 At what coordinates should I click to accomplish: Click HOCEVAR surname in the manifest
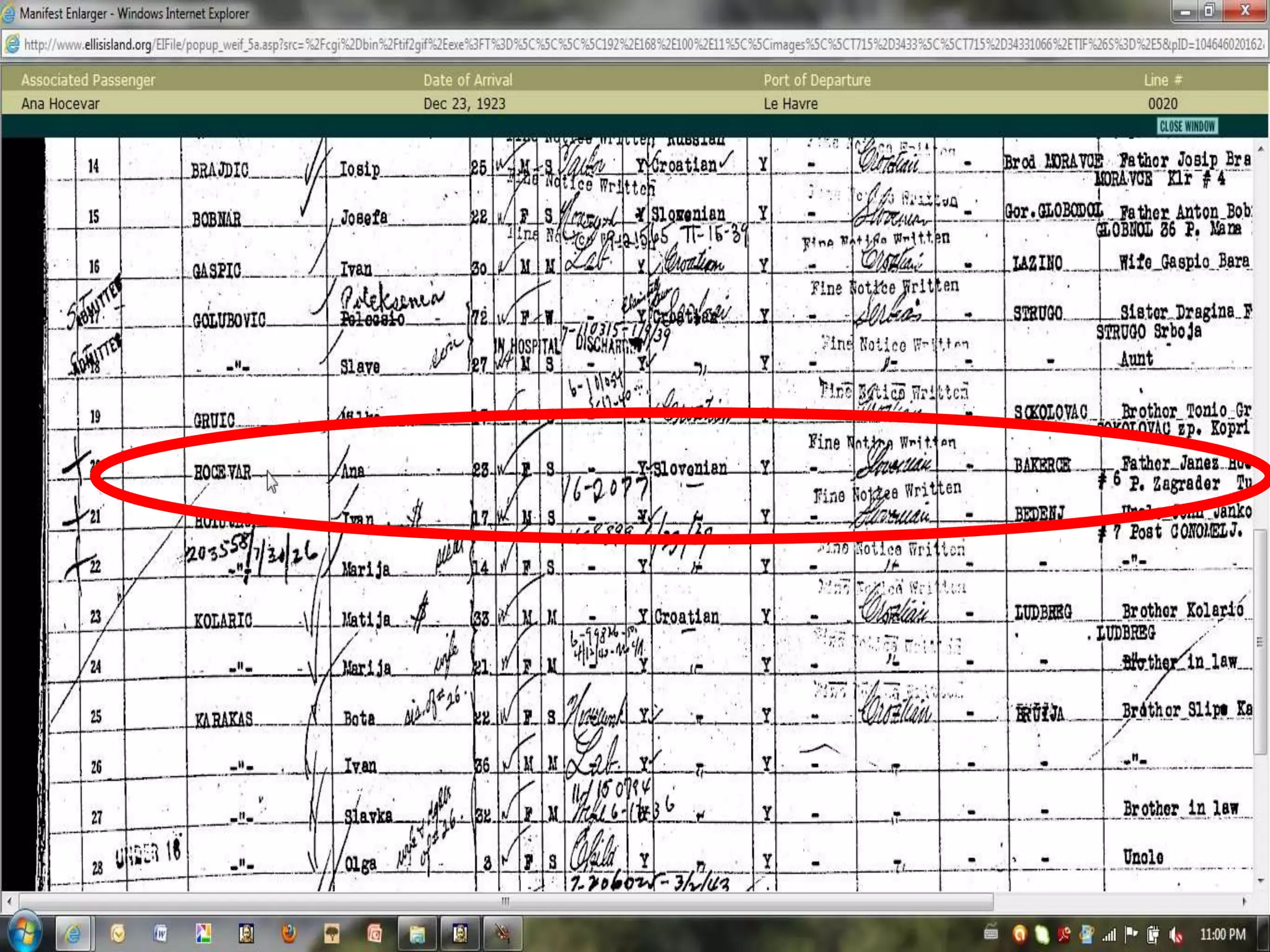(x=222, y=473)
